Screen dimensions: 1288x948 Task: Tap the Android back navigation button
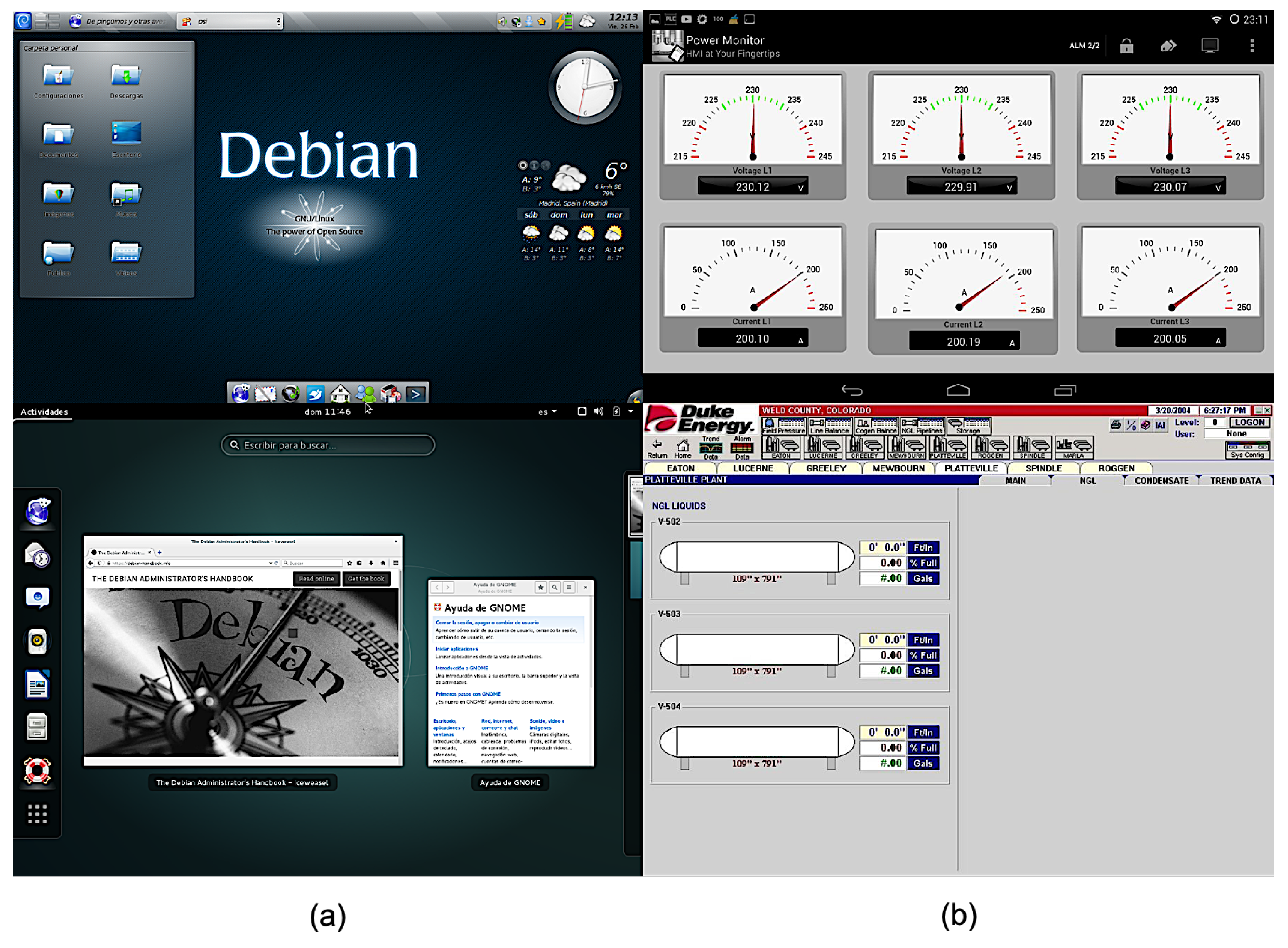click(x=852, y=390)
